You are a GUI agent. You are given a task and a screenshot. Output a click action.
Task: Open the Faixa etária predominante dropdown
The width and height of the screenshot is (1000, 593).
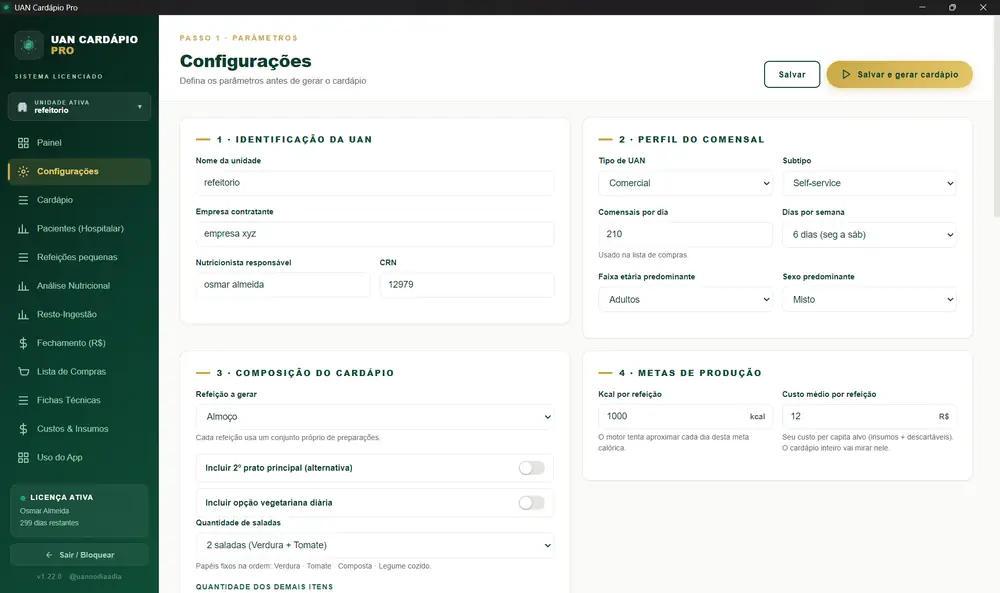686,299
